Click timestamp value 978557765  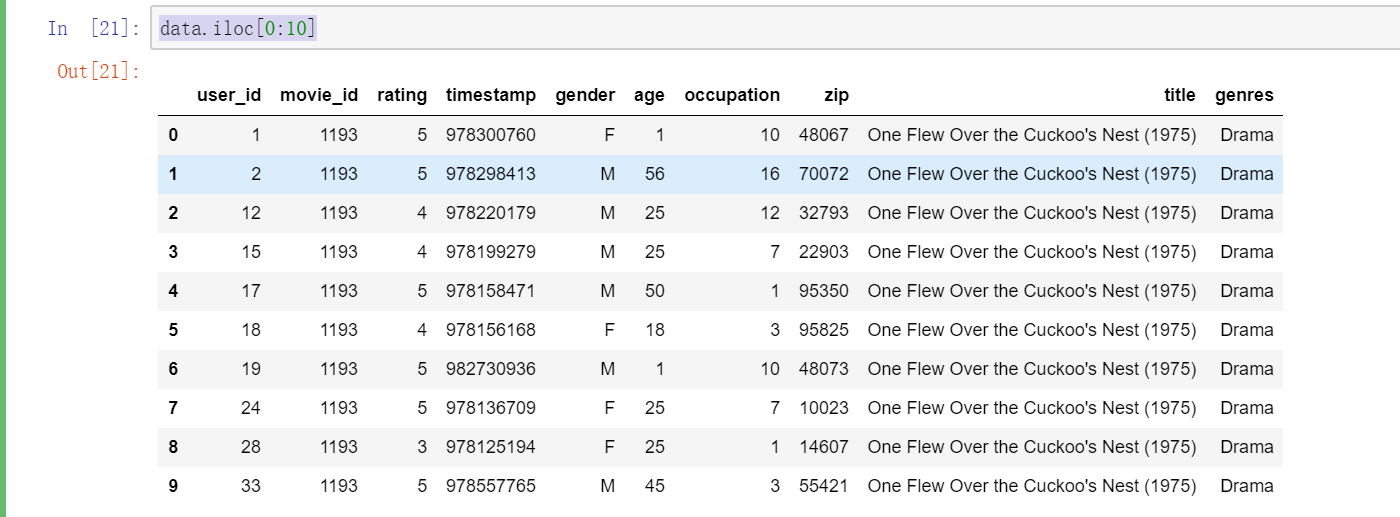click(491, 486)
